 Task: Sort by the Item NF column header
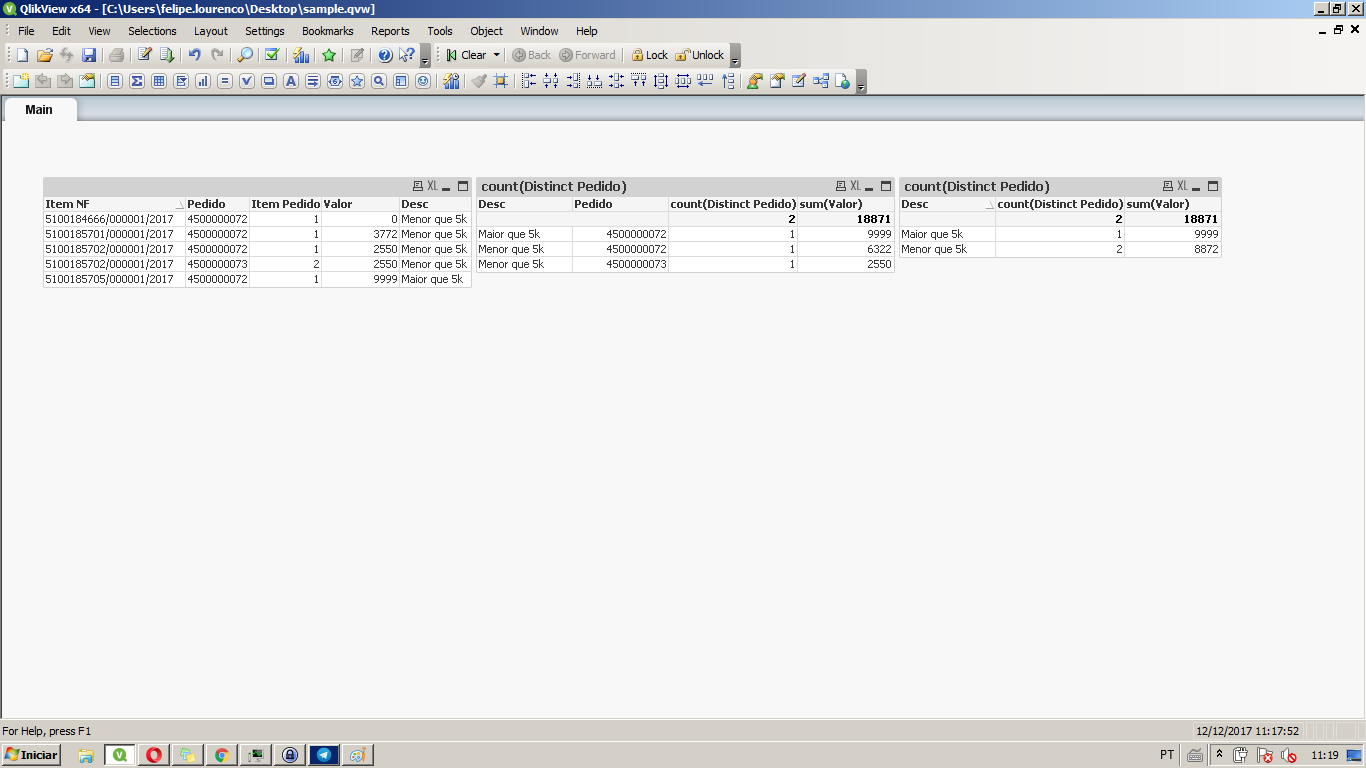click(x=114, y=204)
